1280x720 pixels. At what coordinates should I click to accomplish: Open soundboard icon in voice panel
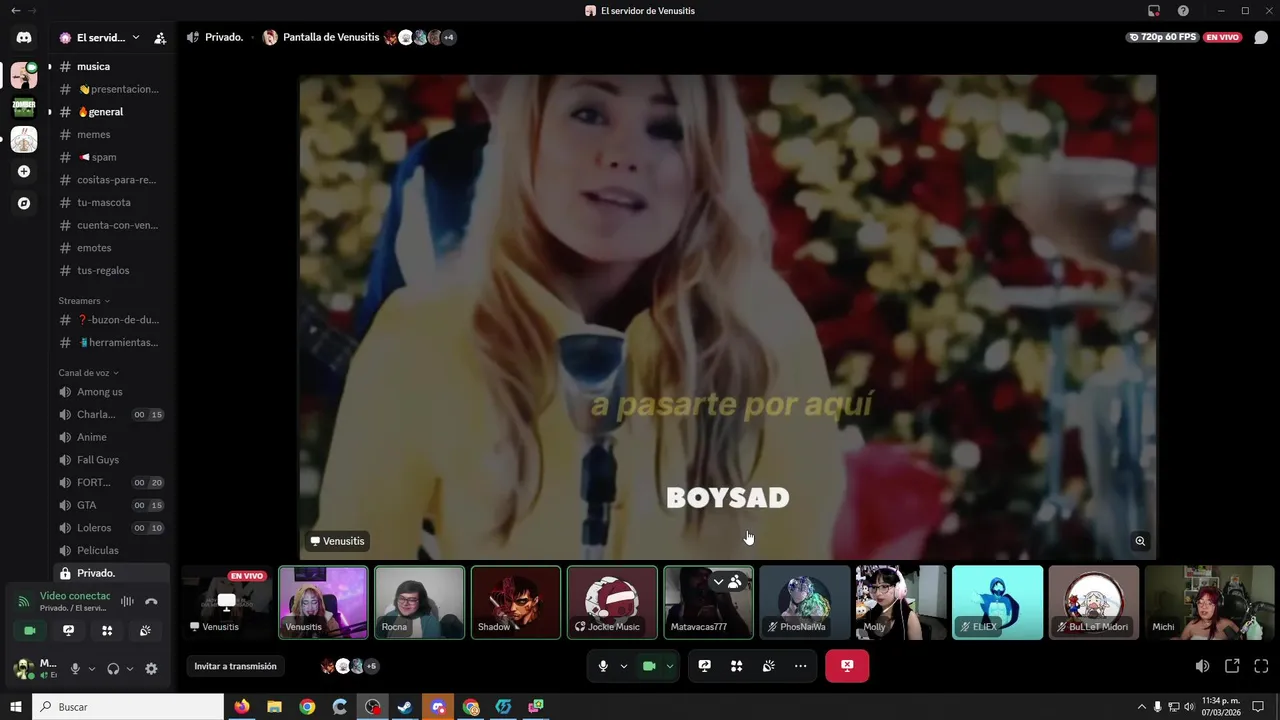coord(145,631)
